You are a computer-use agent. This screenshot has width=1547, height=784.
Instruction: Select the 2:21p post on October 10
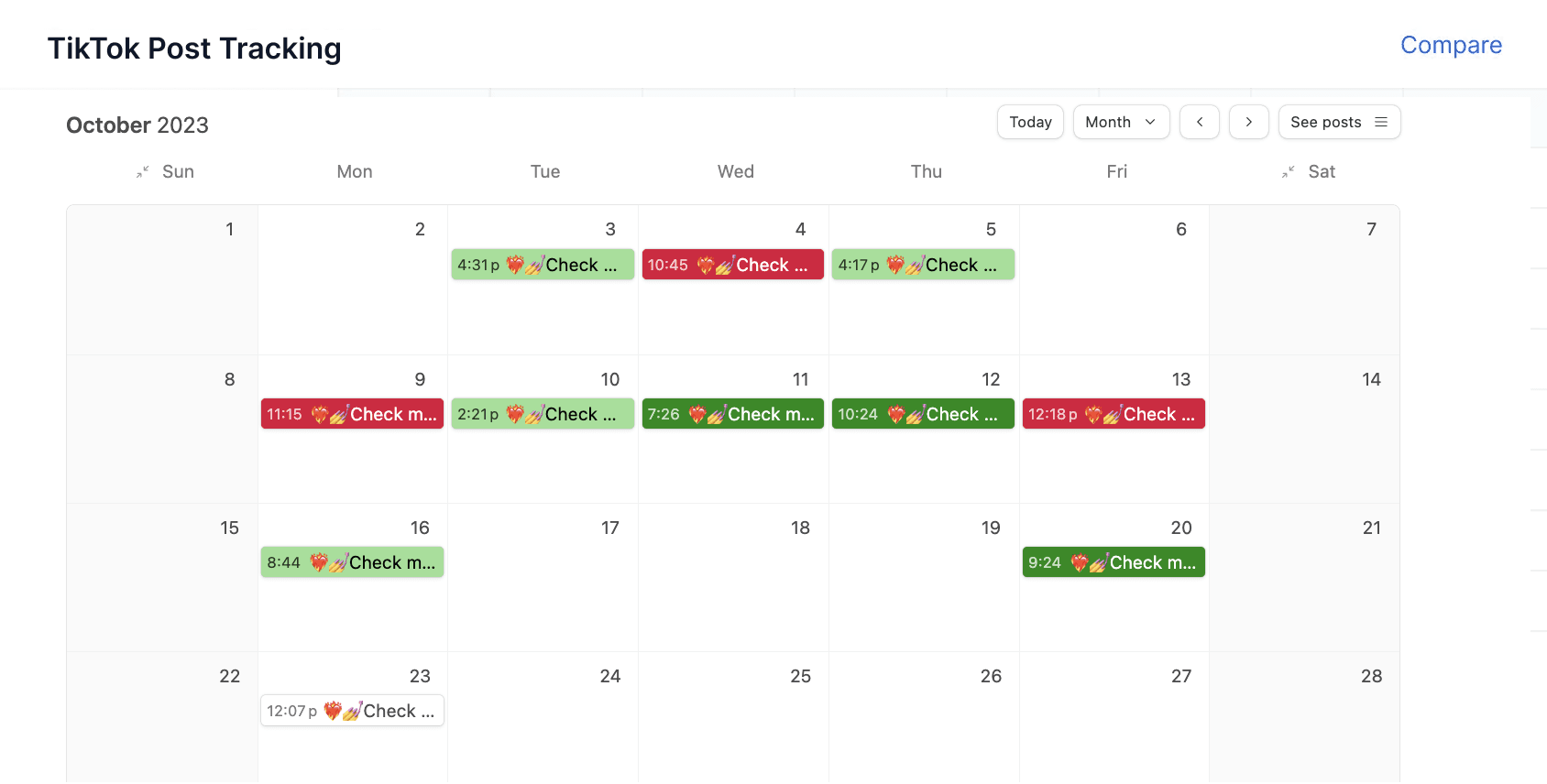click(x=543, y=414)
